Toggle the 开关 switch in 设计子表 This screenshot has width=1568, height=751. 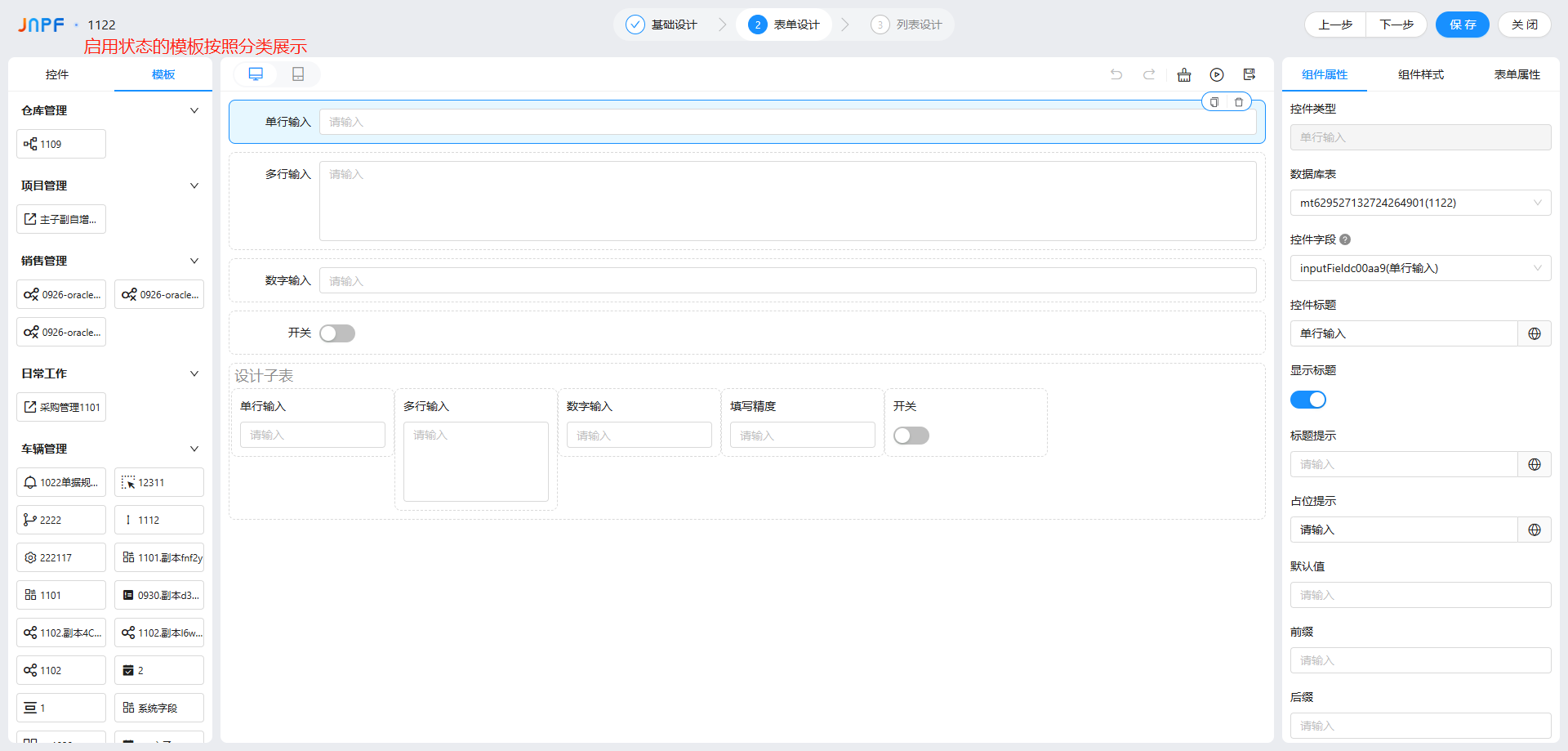click(911, 436)
